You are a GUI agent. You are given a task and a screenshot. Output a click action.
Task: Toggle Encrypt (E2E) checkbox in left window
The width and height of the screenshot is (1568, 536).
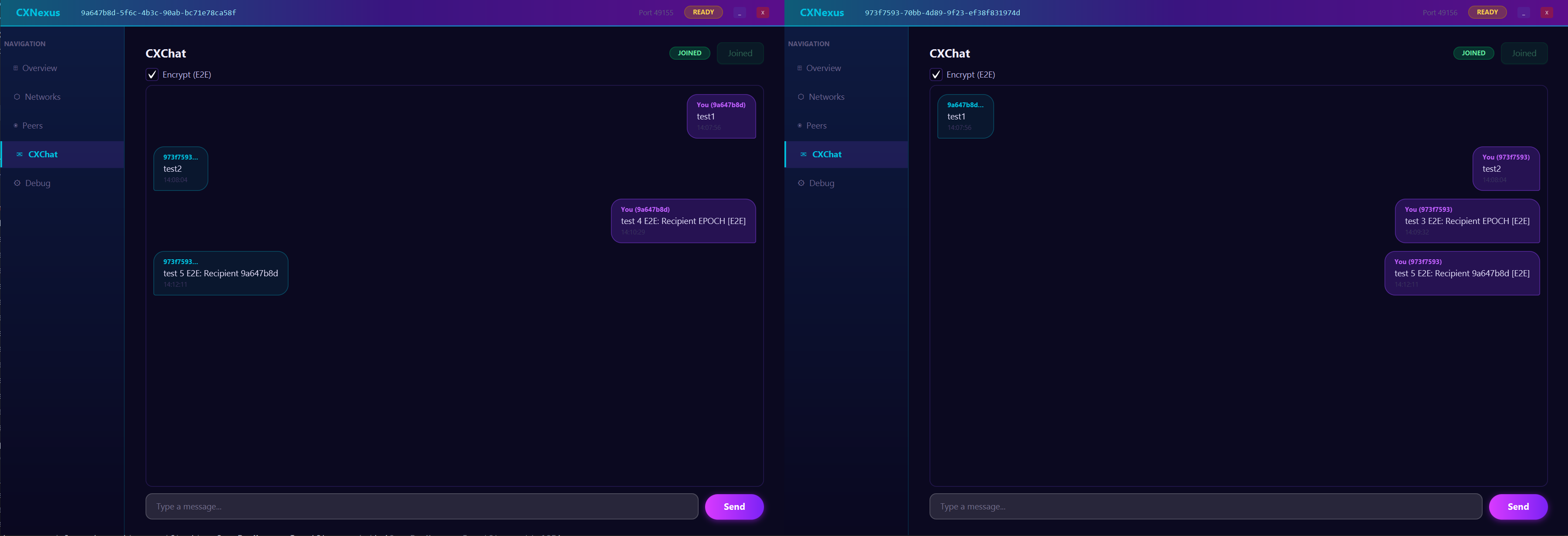point(152,75)
